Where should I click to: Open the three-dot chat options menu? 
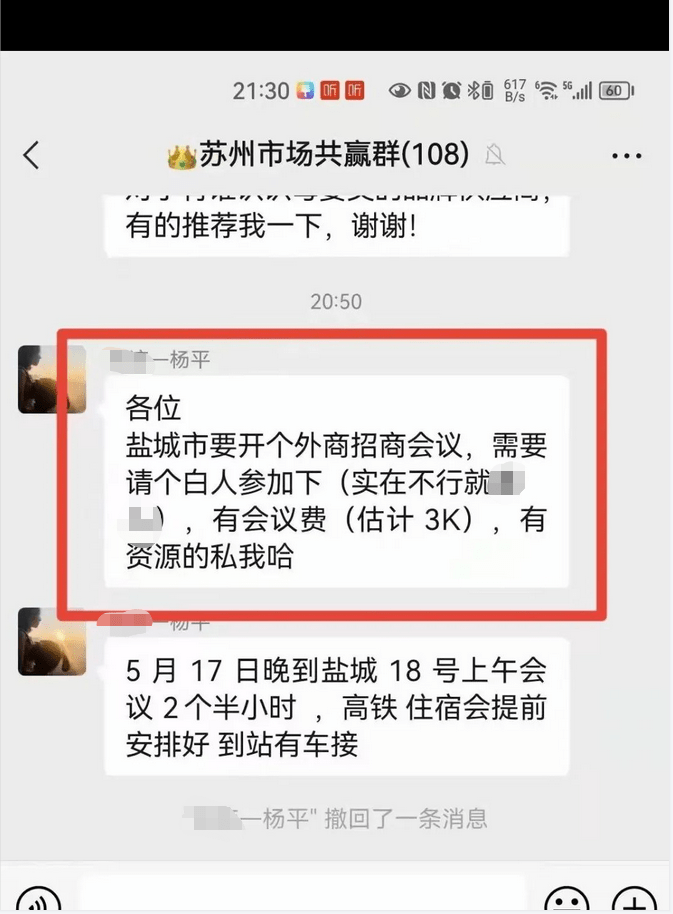(x=626, y=156)
